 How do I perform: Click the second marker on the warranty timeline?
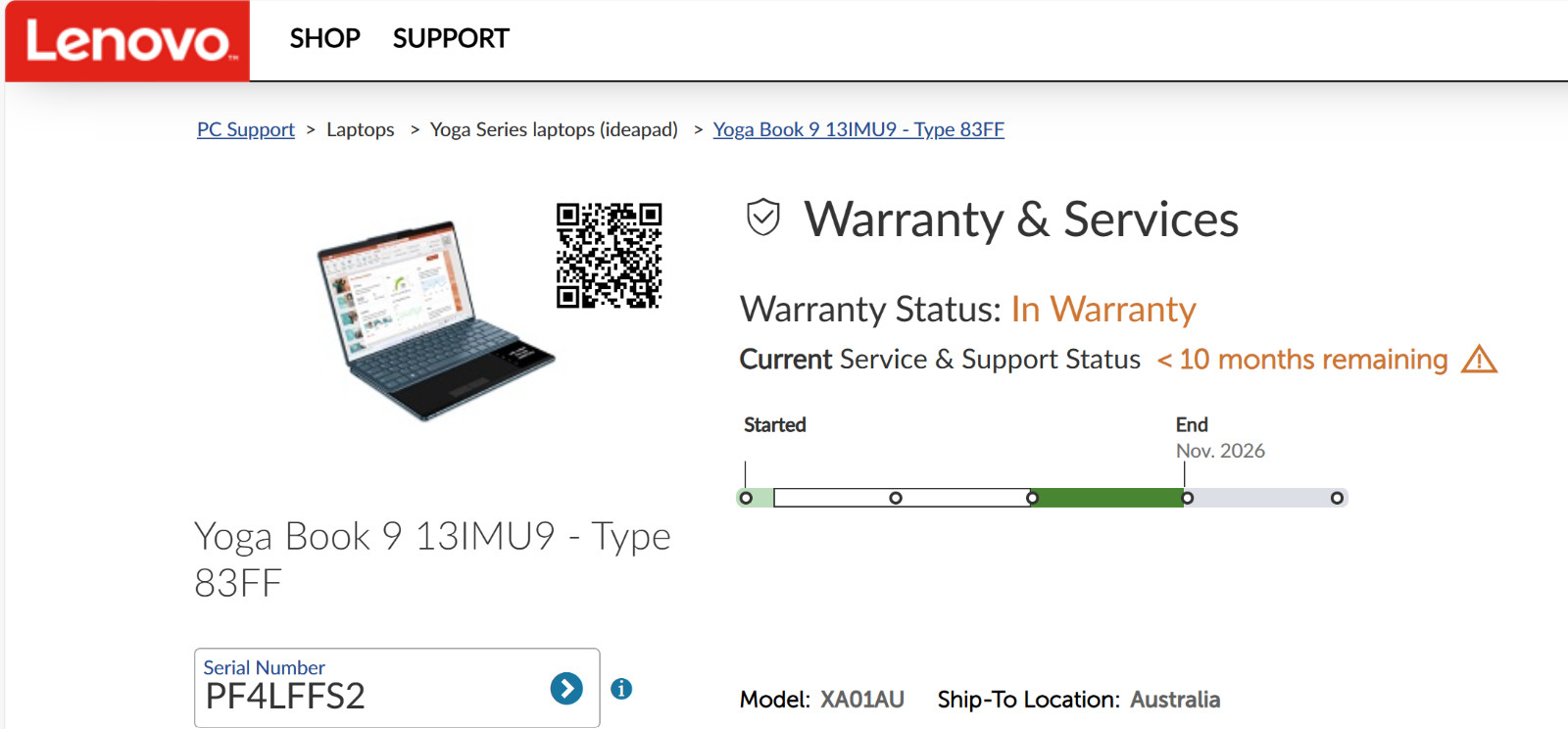[x=896, y=498]
